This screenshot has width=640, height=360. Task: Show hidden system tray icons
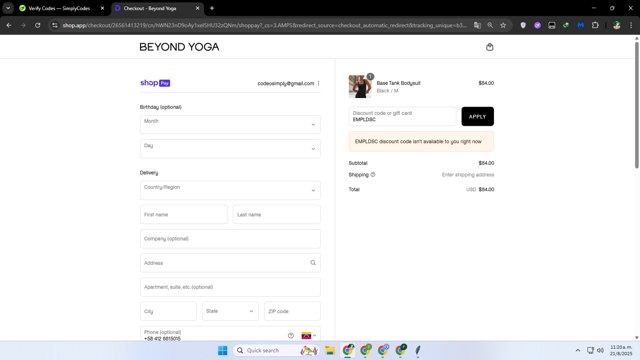578,350
